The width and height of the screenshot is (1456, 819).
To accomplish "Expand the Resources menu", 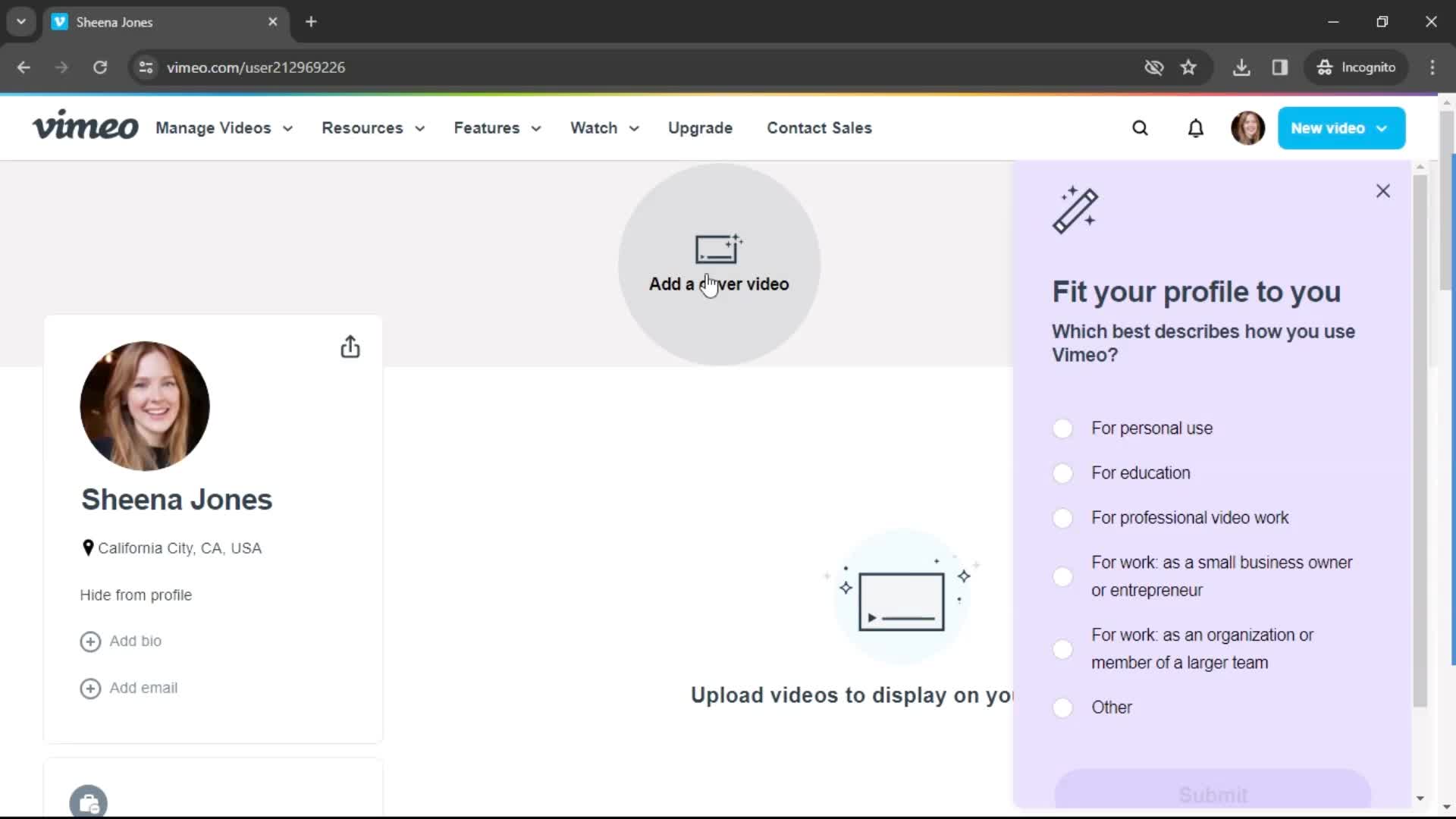I will [373, 128].
